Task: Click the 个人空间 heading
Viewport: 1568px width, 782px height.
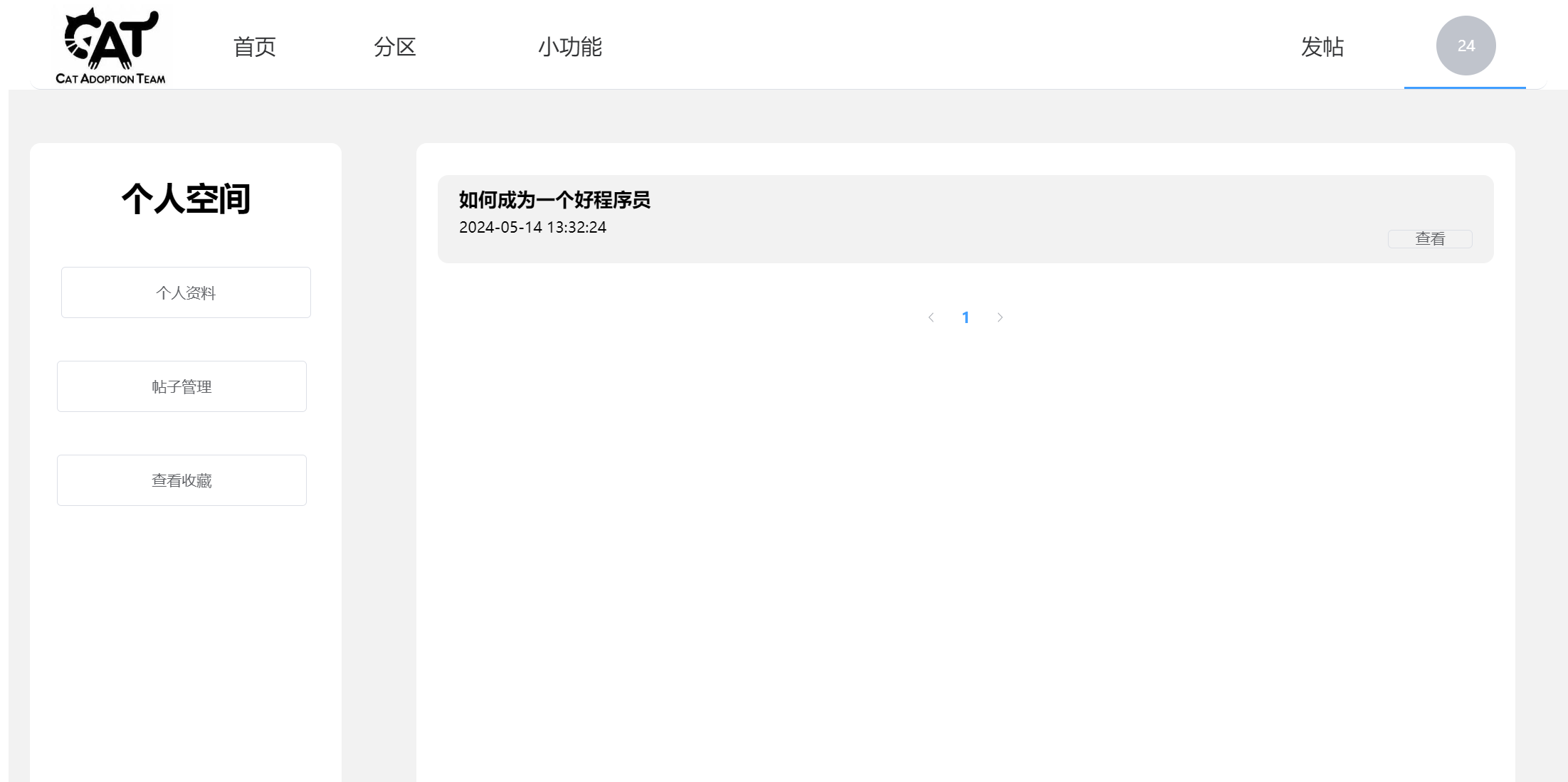Action: coord(186,199)
